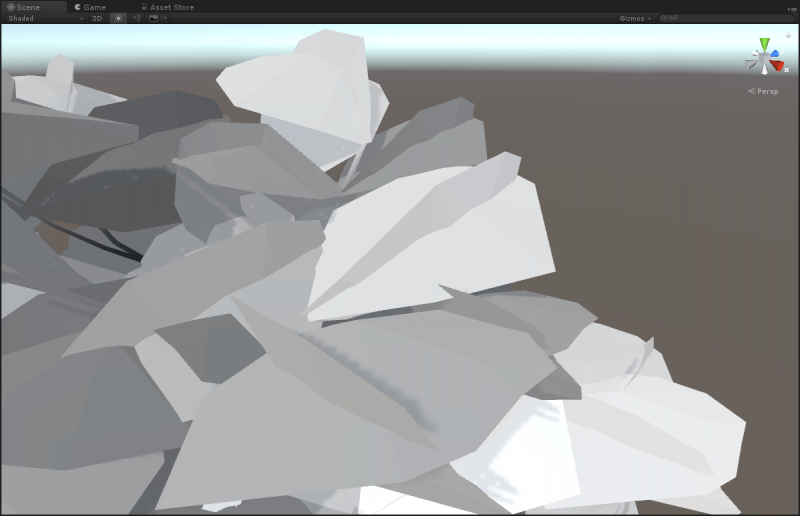Click the lock icon beside the orientation gizmo
The width and height of the screenshot is (800, 516).
point(788,35)
